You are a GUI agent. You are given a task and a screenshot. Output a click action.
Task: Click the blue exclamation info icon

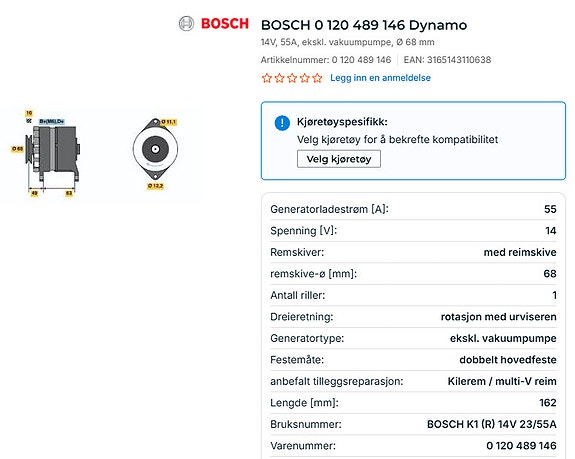click(x=282, y=123)
